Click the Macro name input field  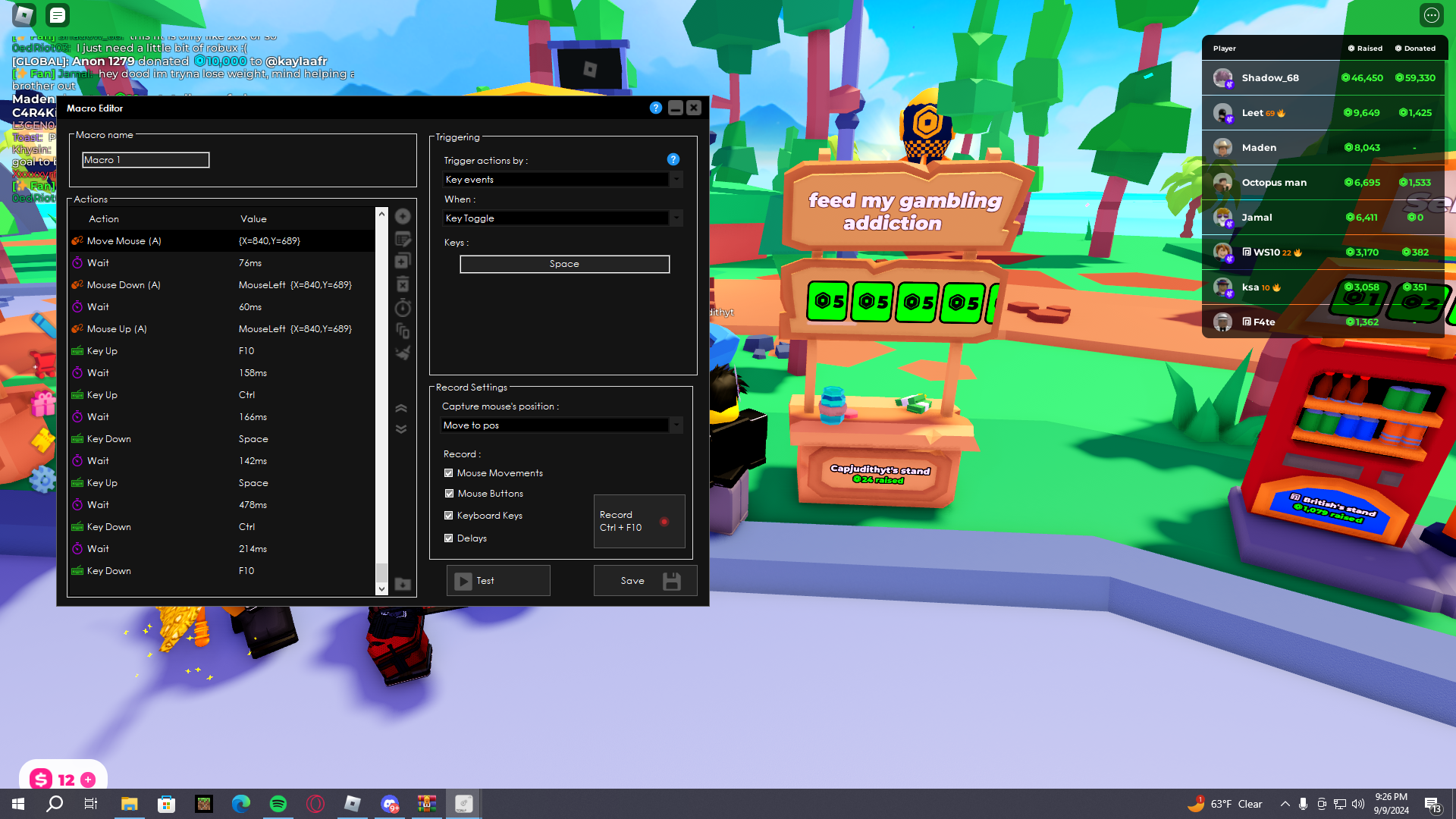tap(146, 160)
